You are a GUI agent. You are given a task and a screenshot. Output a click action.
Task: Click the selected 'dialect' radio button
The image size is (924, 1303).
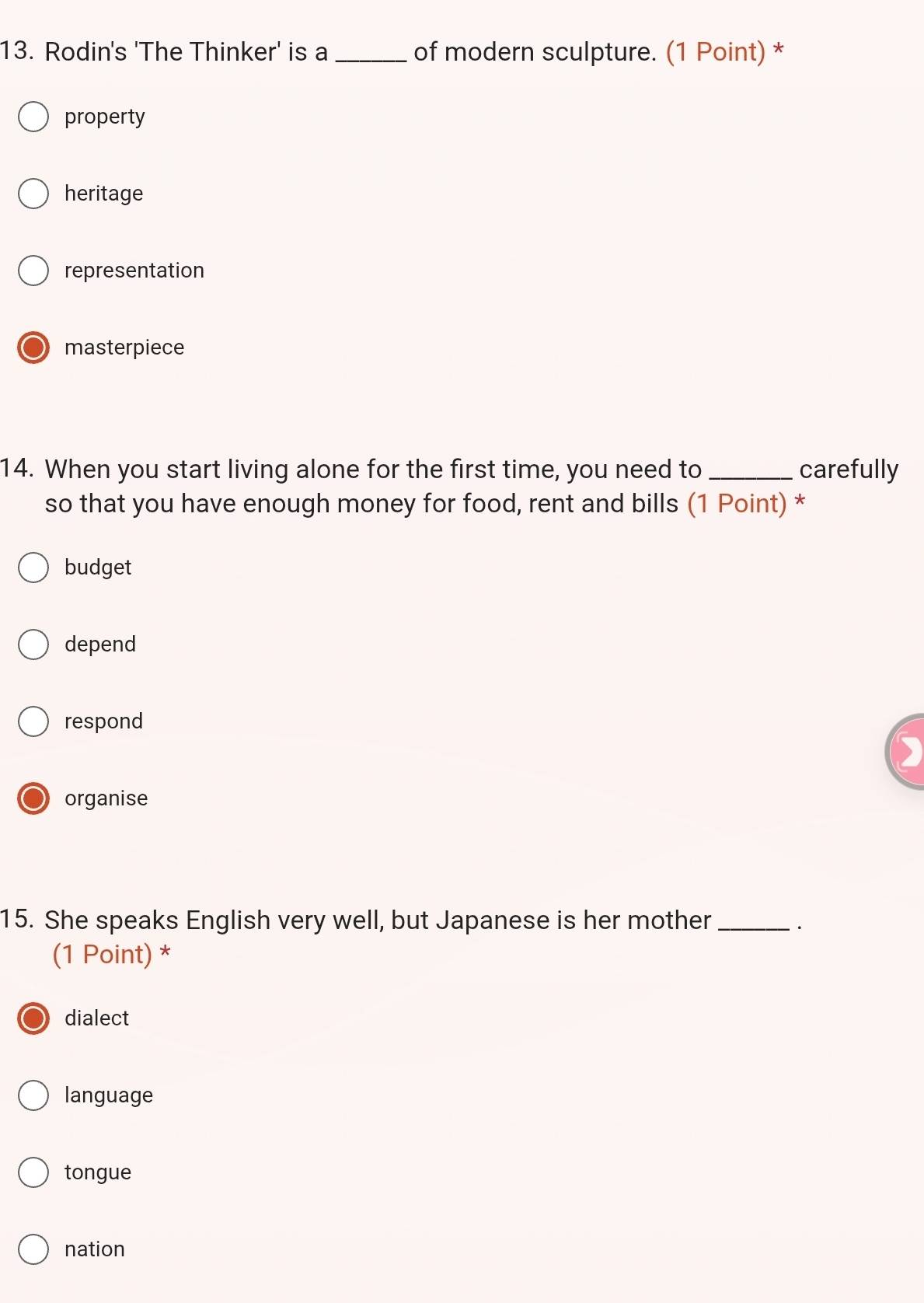(33, 1018)
